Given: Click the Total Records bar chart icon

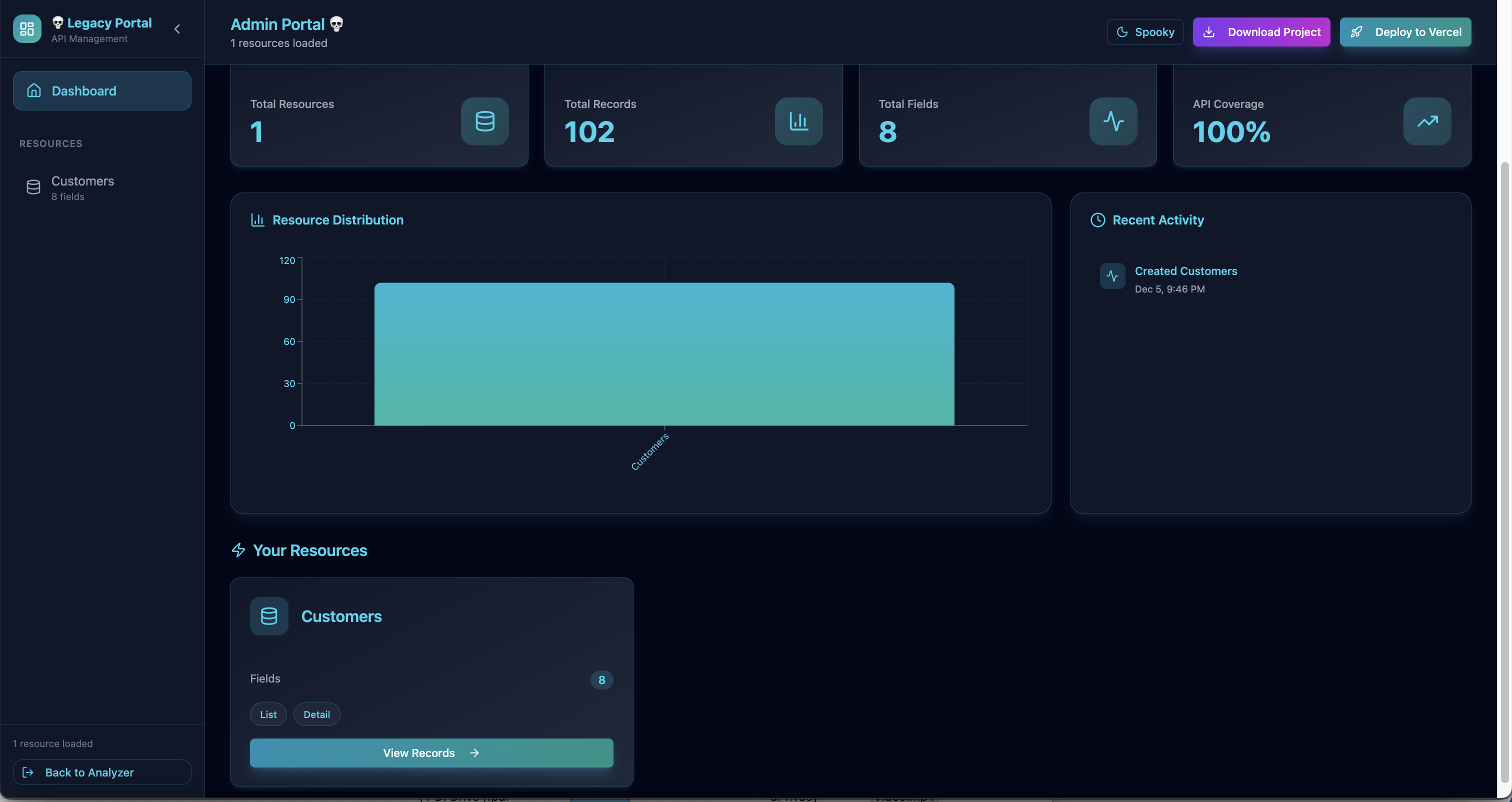Looking at the screenshot, I should click(798, 121).
